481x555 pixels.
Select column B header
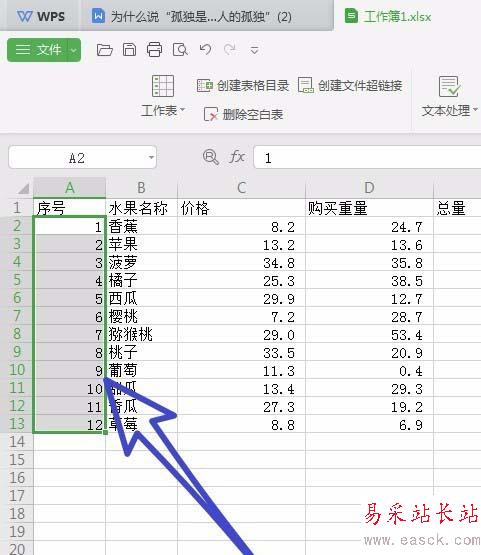[141, 188]
